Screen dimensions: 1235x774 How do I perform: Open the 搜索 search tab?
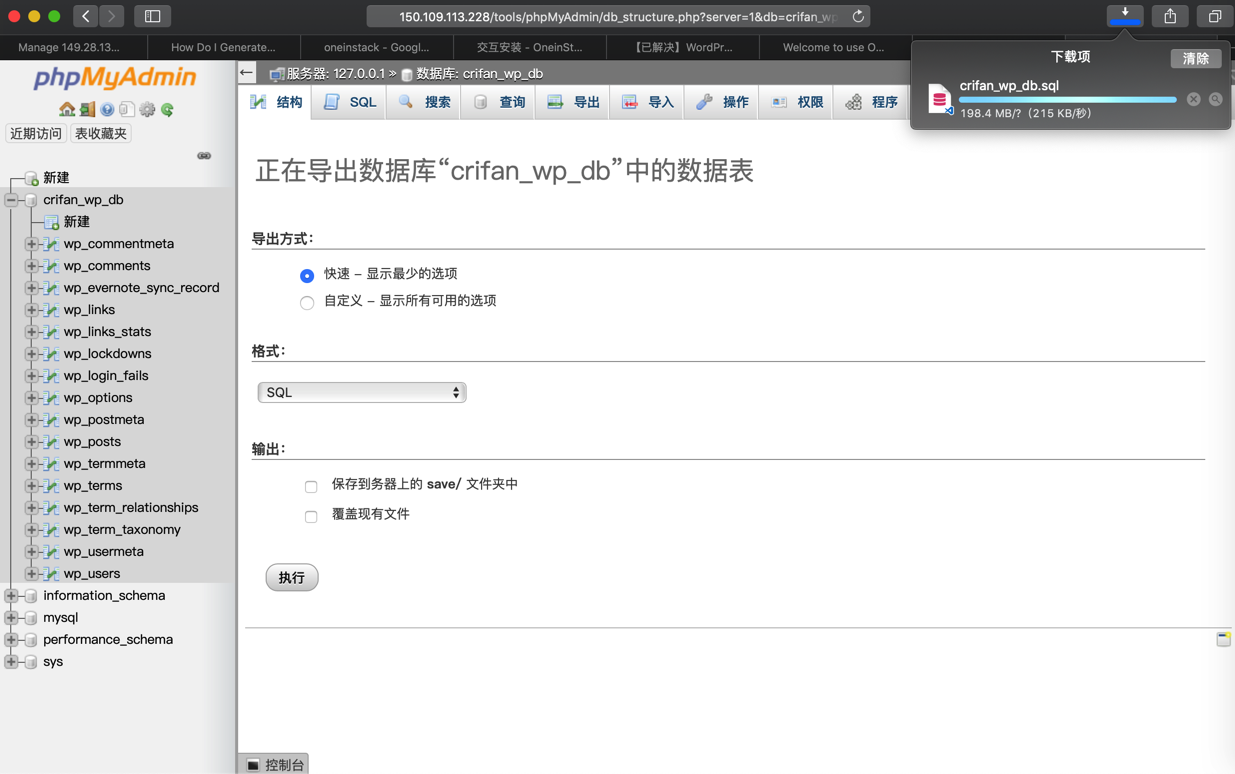click(x=424, y=102)
